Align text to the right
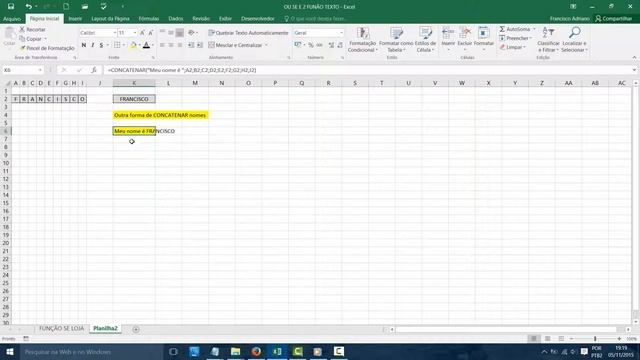This screenshot has width=640, height=360. pyautogui.click(x=180, y=45)
